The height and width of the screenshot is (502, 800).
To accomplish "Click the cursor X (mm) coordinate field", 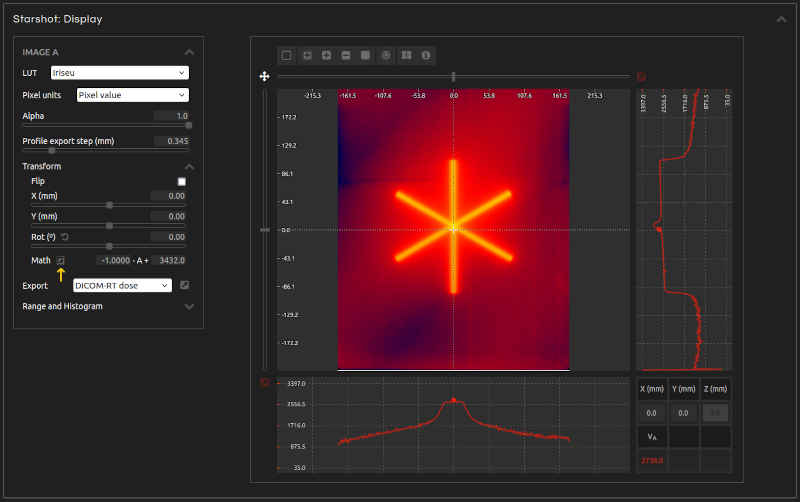I will pos(652,413).
